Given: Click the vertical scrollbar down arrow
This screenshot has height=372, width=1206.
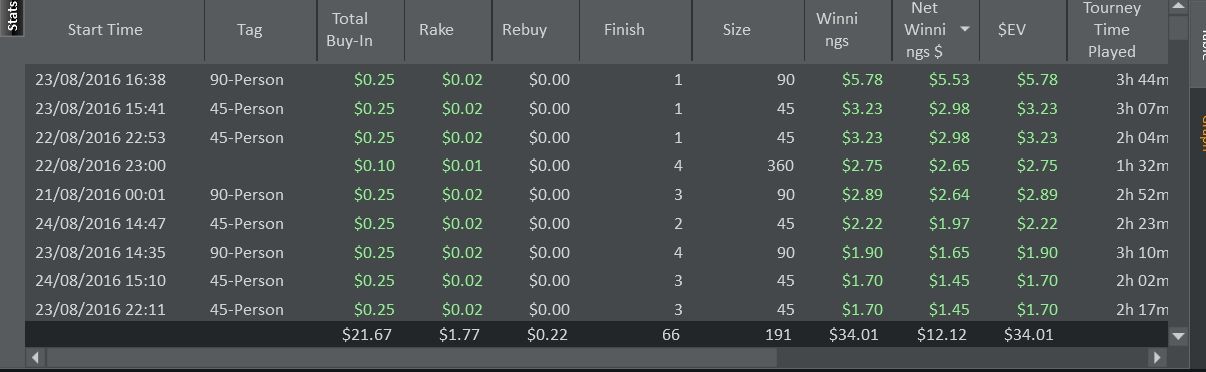Looking at the screenshot, I should pos(1178,336).
